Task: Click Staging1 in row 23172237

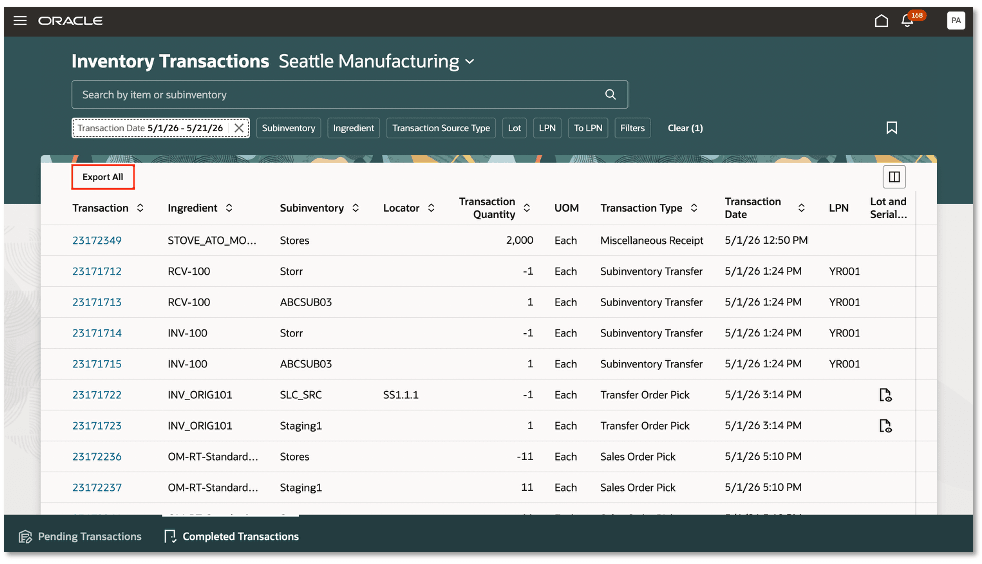Action: tap(301, 488)
